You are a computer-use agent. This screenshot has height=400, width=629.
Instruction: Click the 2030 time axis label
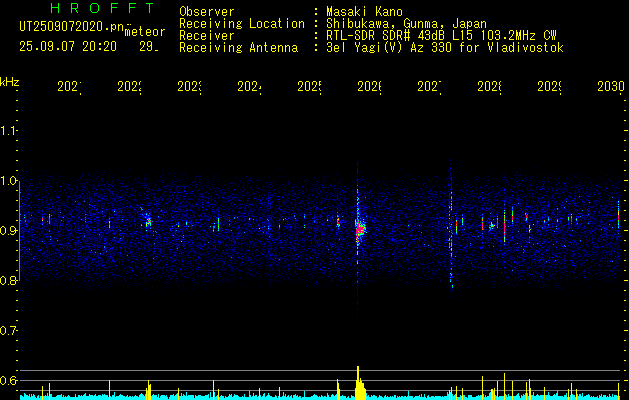coord(611,86)
